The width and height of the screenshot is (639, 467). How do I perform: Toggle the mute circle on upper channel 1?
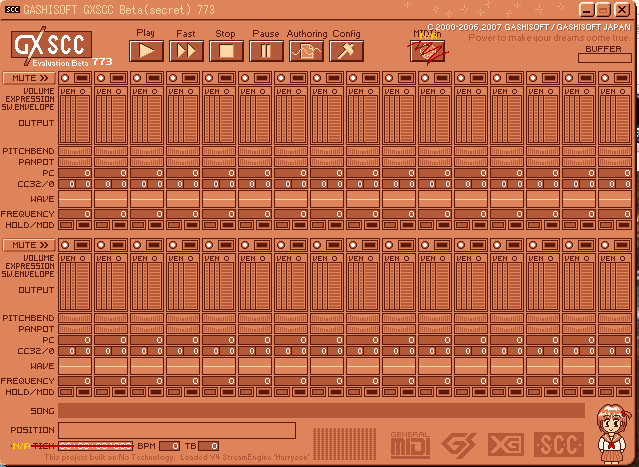tap(65, 78)
